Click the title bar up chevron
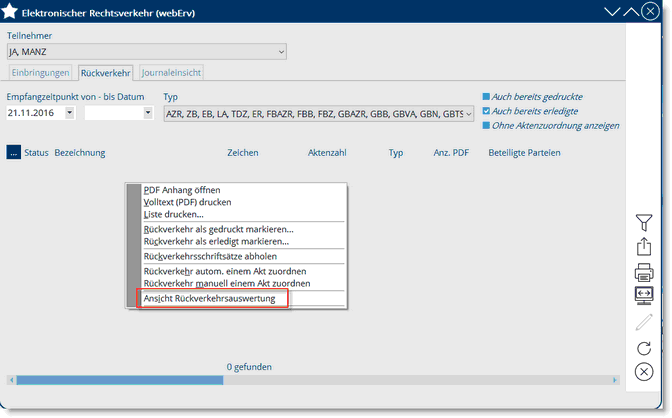 point(631,12)
